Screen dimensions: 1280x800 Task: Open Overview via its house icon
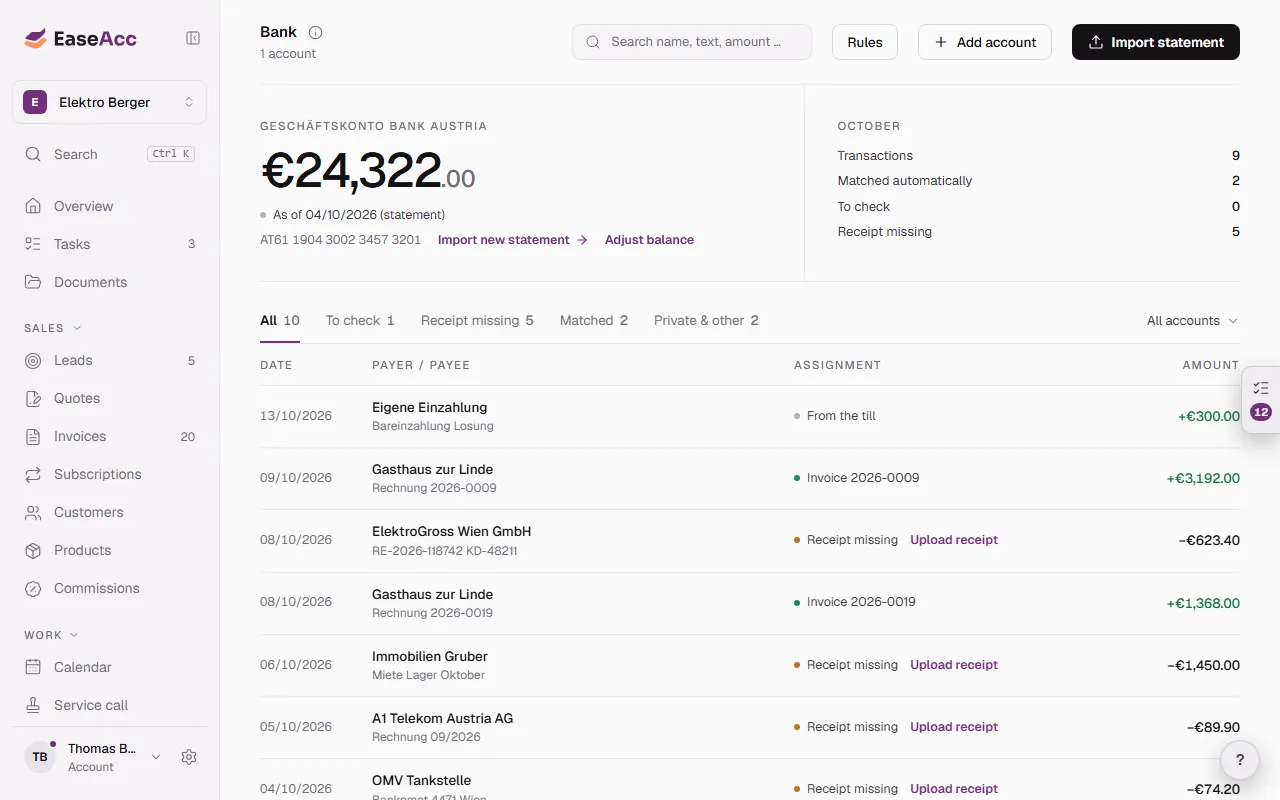click(x=33, y=206)
